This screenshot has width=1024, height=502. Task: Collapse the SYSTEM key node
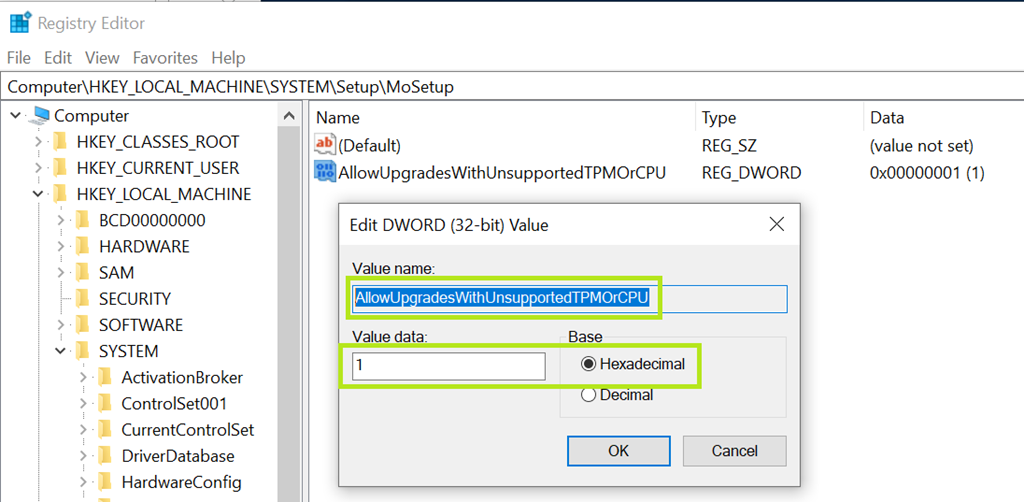pos(60,351)
